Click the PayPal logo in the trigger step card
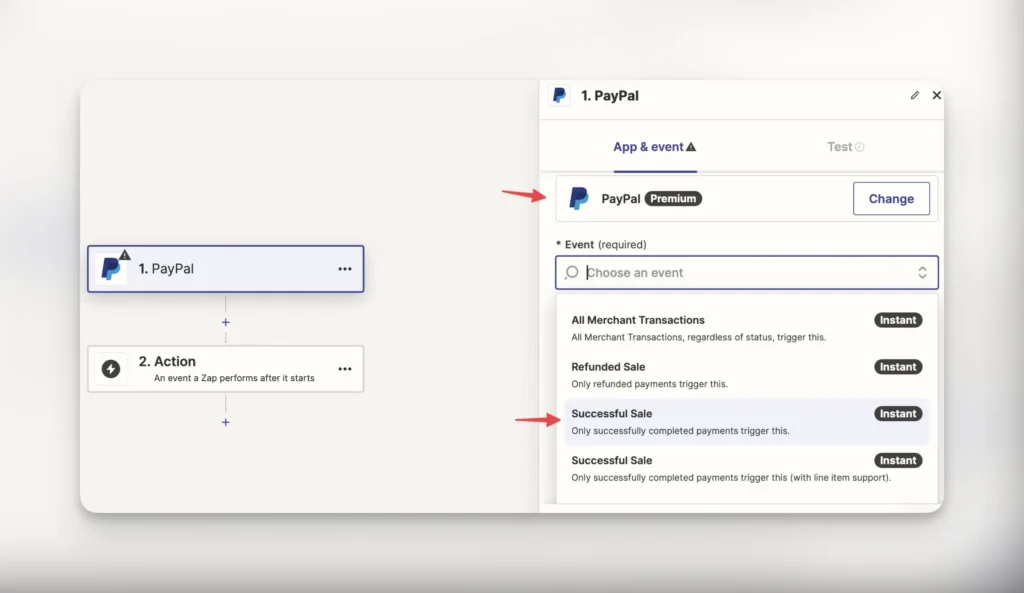 point(111,268)
